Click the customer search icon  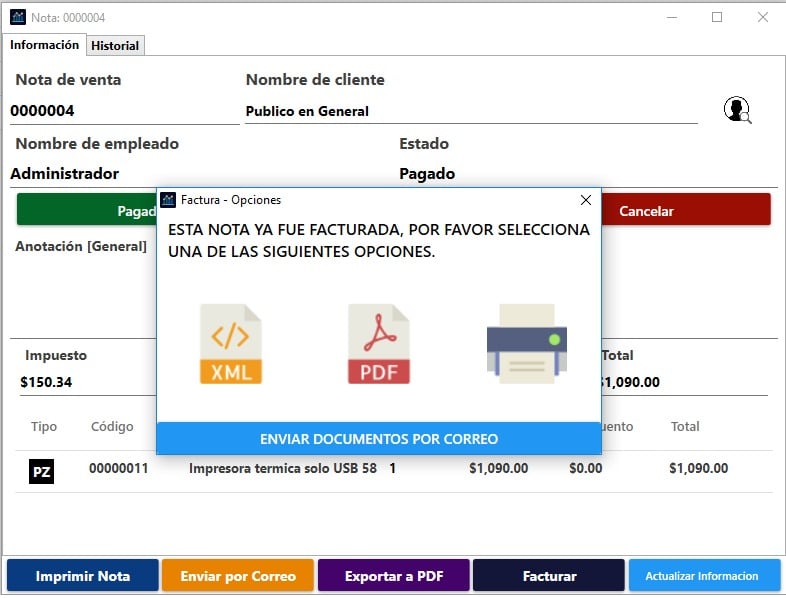click(x=737, y=110)
